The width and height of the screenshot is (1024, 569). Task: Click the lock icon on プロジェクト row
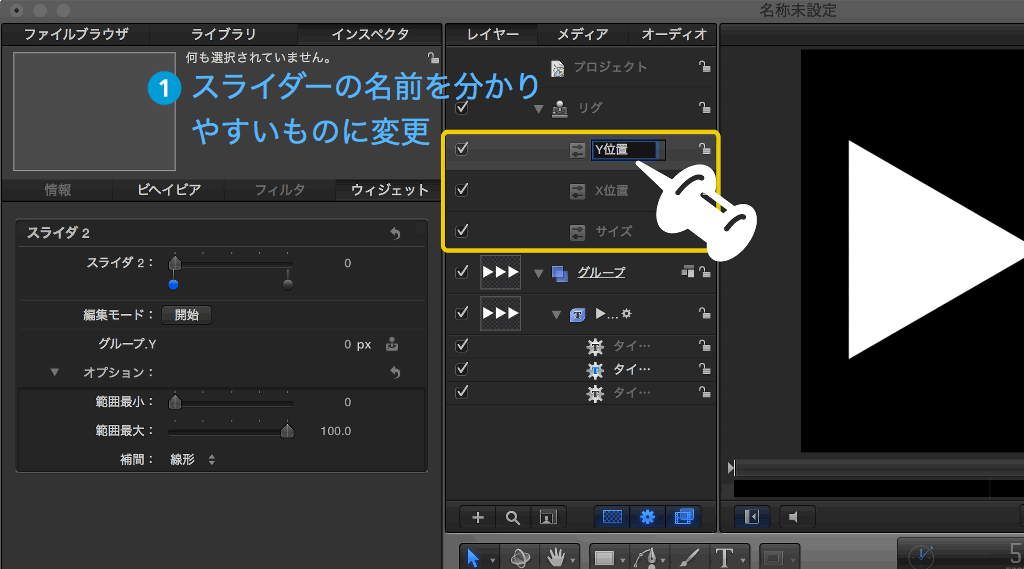tap(704, 67)
